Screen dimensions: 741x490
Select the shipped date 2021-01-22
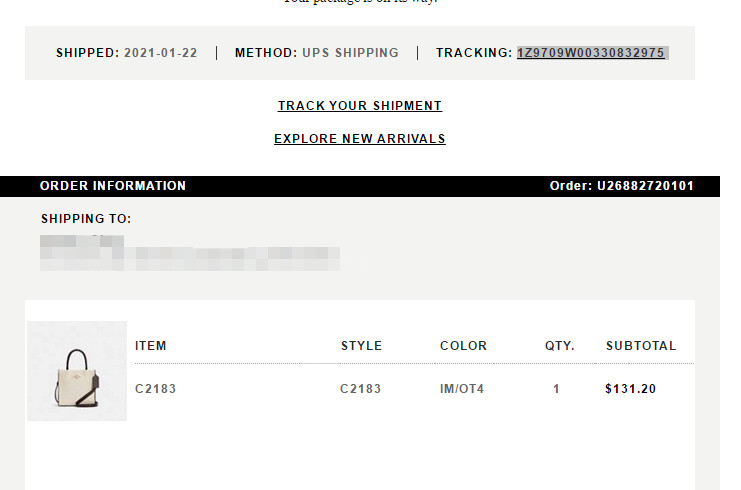click(x=160, y=53)
